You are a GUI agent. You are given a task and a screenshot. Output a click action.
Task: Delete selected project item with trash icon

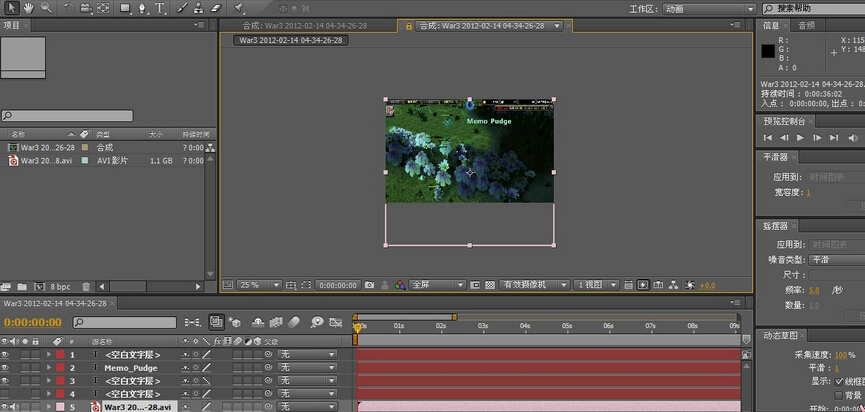(86, 286)
